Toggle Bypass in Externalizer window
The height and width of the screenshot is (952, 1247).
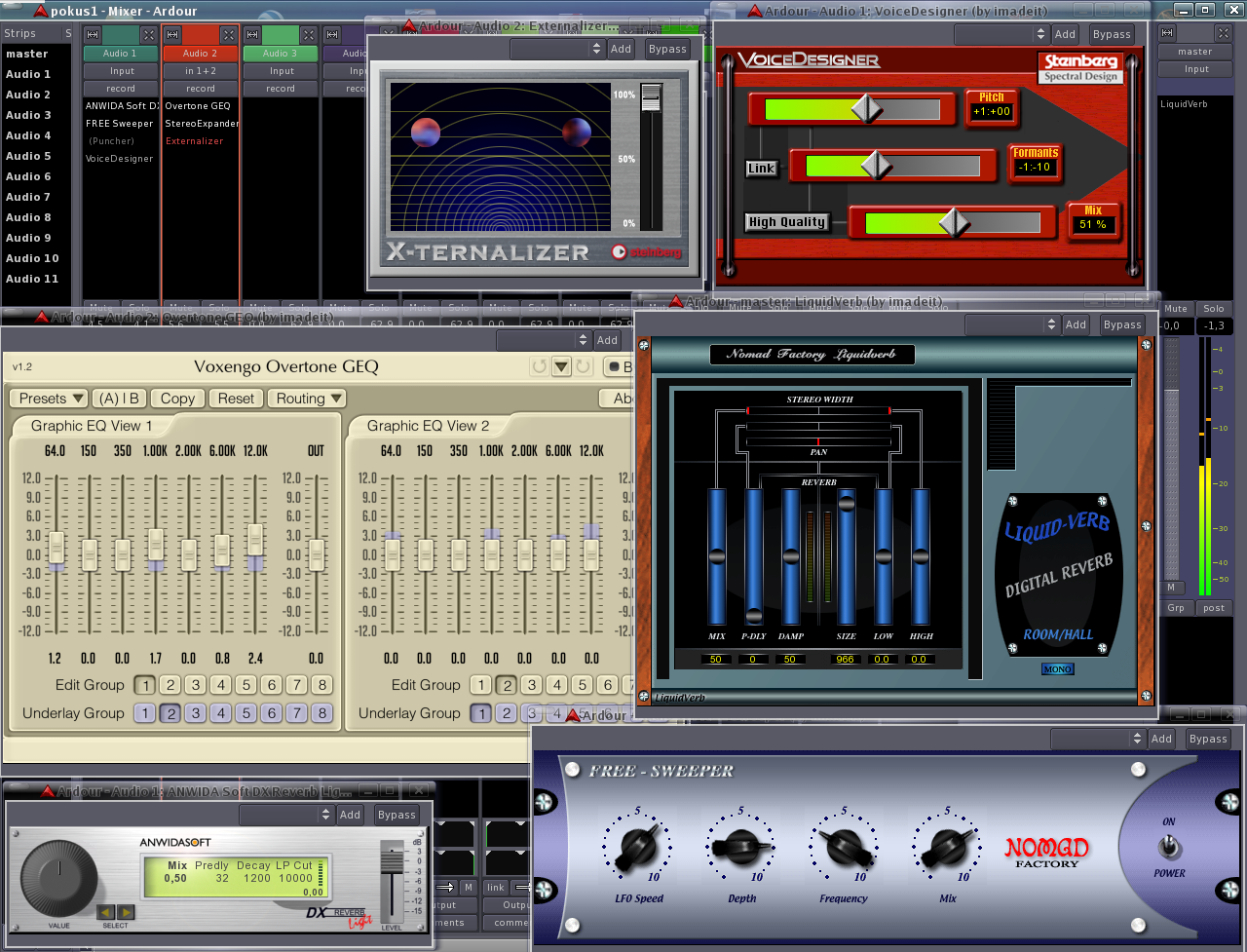(x=667, y=49)
